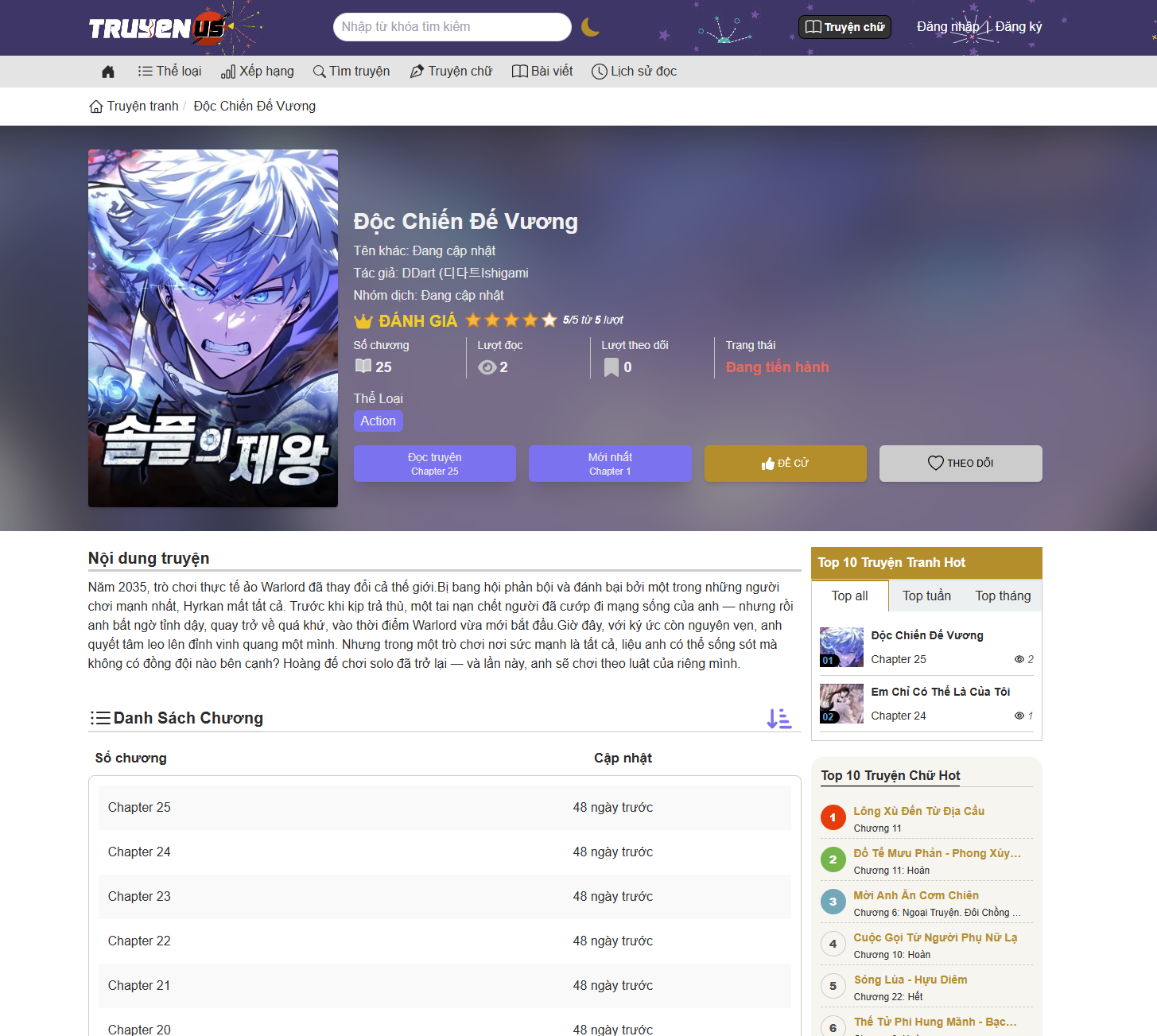Open the Xếp hạng ranking menu
The height and width of the screenshot is (1036, 1157).
[x=258, y=72]
